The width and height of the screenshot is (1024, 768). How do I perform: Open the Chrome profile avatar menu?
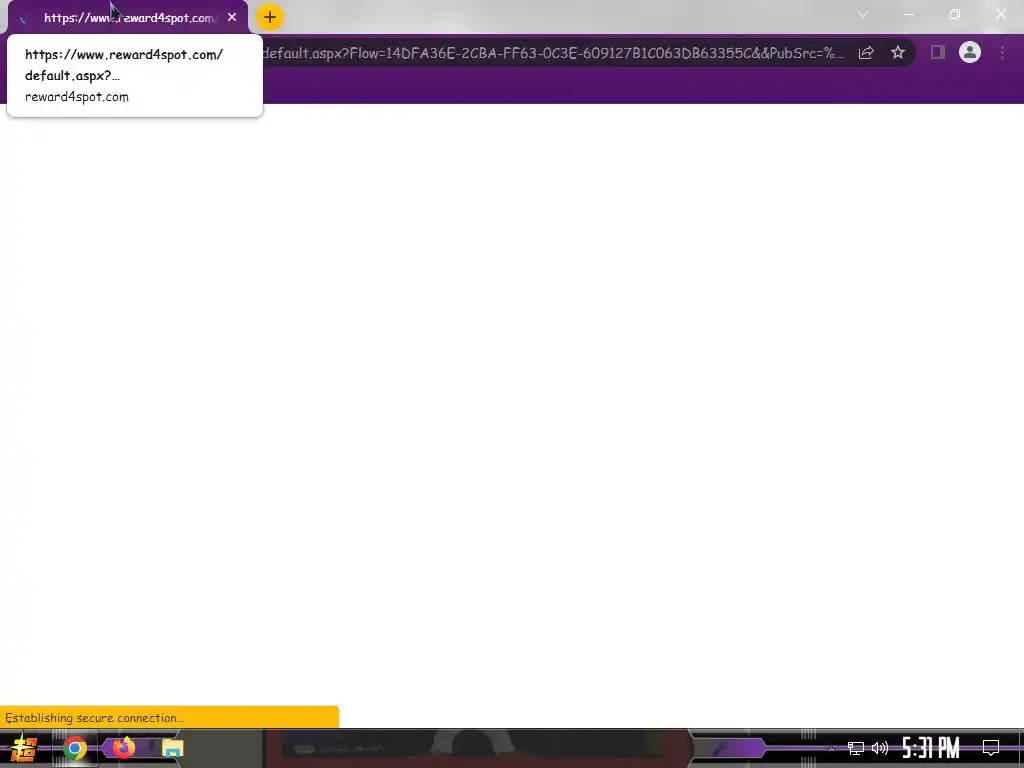click(970, 52)
